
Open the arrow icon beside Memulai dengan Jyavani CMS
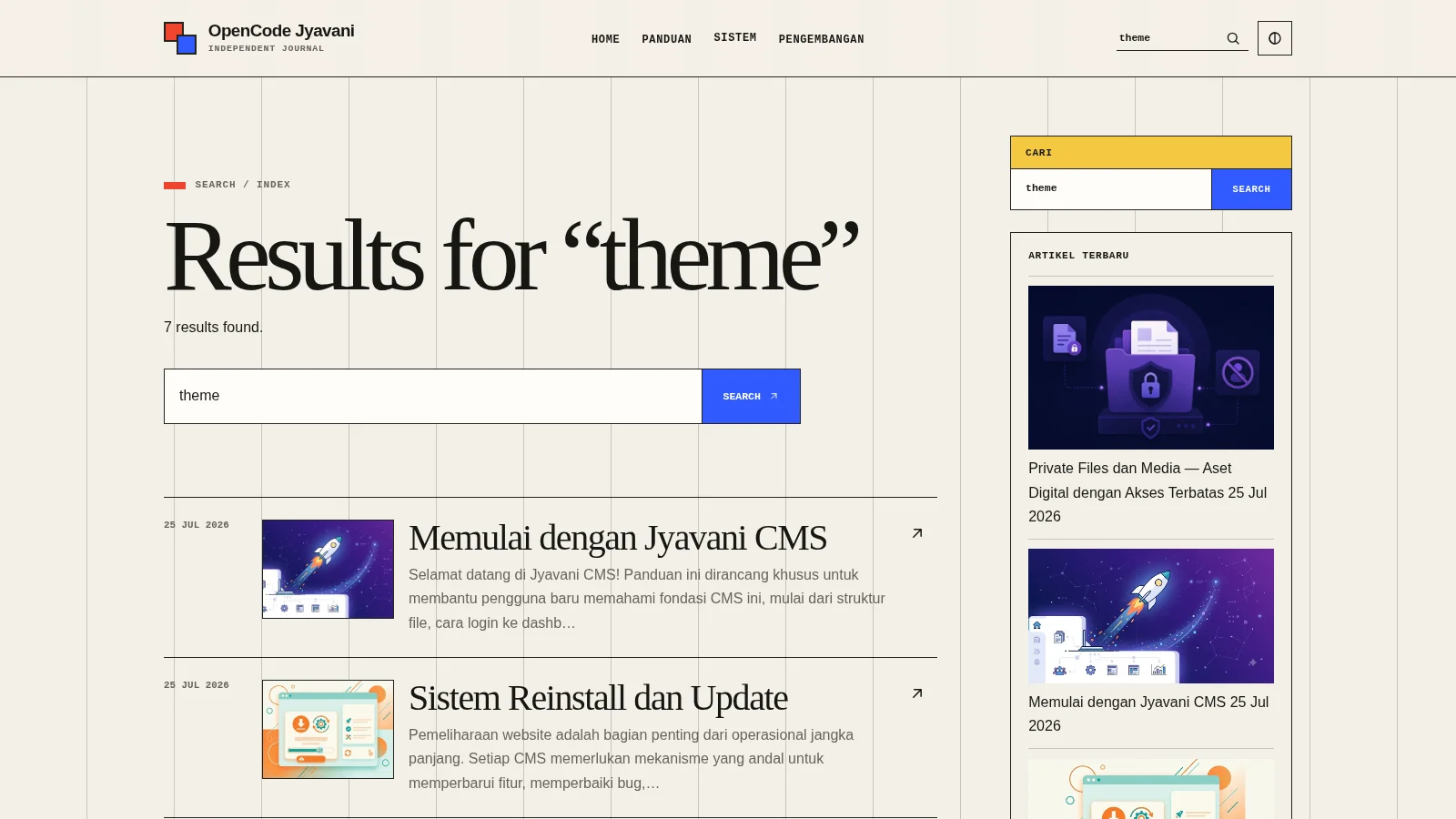(x=917, y=533)
